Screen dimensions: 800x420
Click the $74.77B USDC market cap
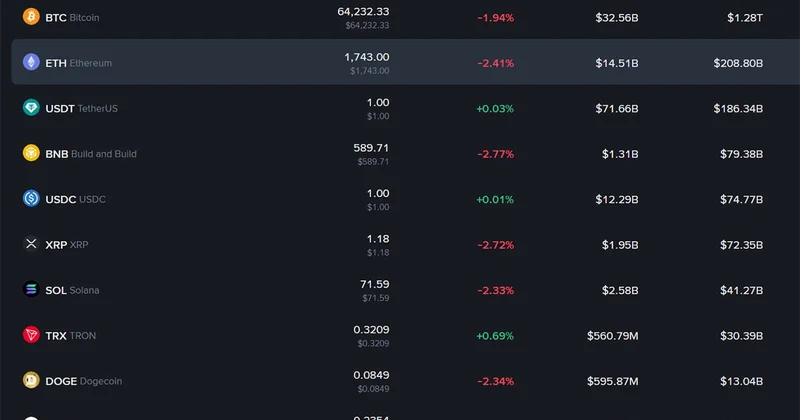coord(741,200)
